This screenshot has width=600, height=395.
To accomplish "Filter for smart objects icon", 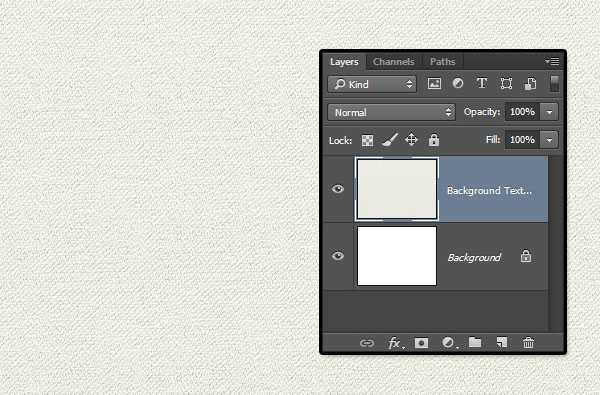I will pyautogui.click(x=530, y=83).
